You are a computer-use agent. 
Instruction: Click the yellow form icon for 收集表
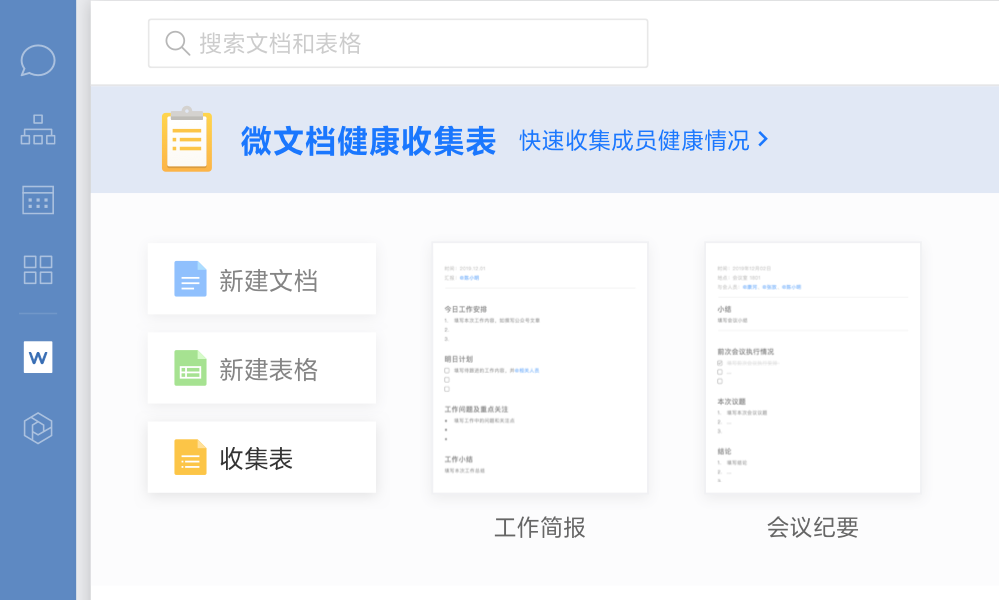click(x=190, y=457)
